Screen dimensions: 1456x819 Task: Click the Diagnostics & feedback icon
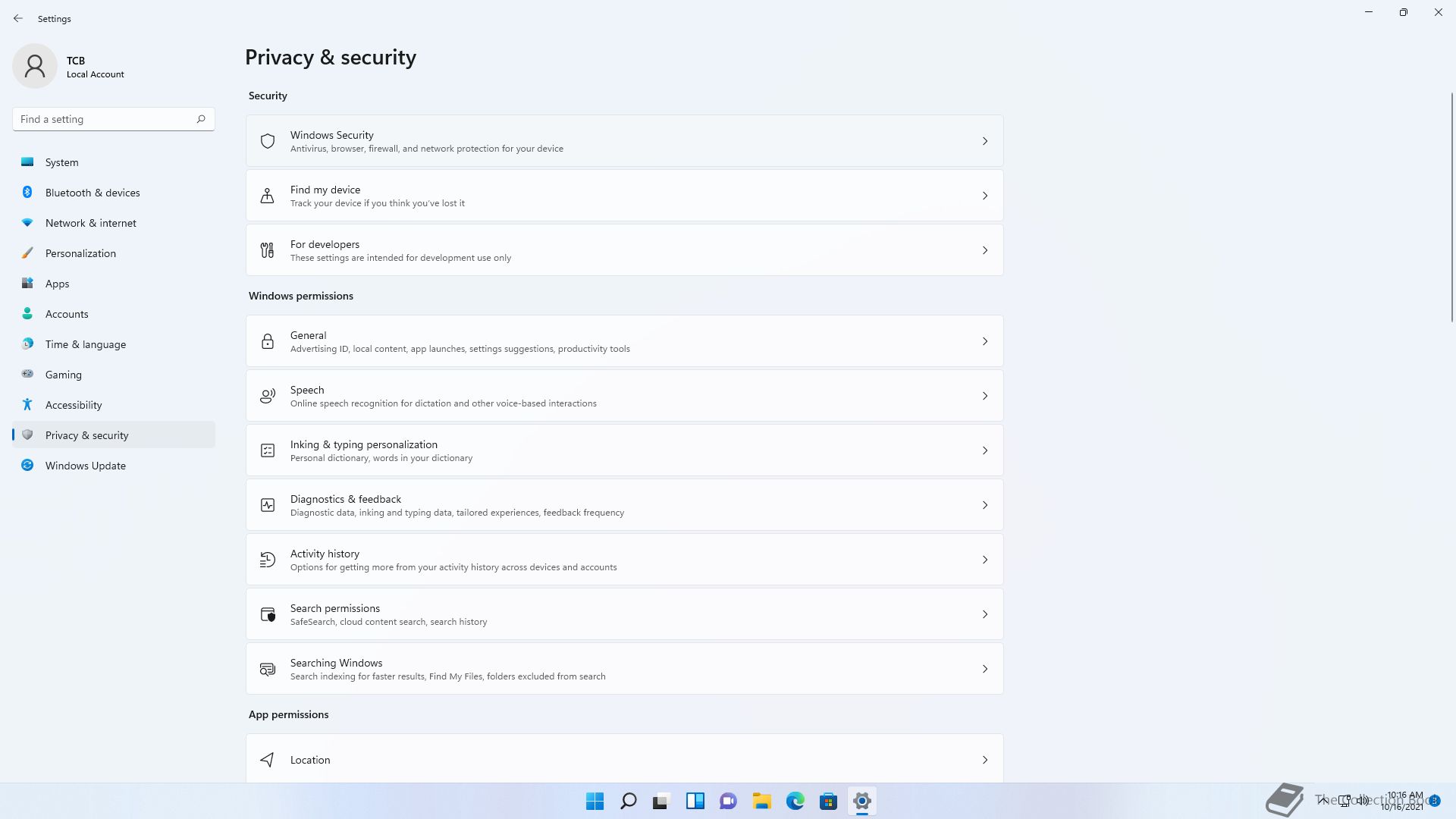point(267,505)
